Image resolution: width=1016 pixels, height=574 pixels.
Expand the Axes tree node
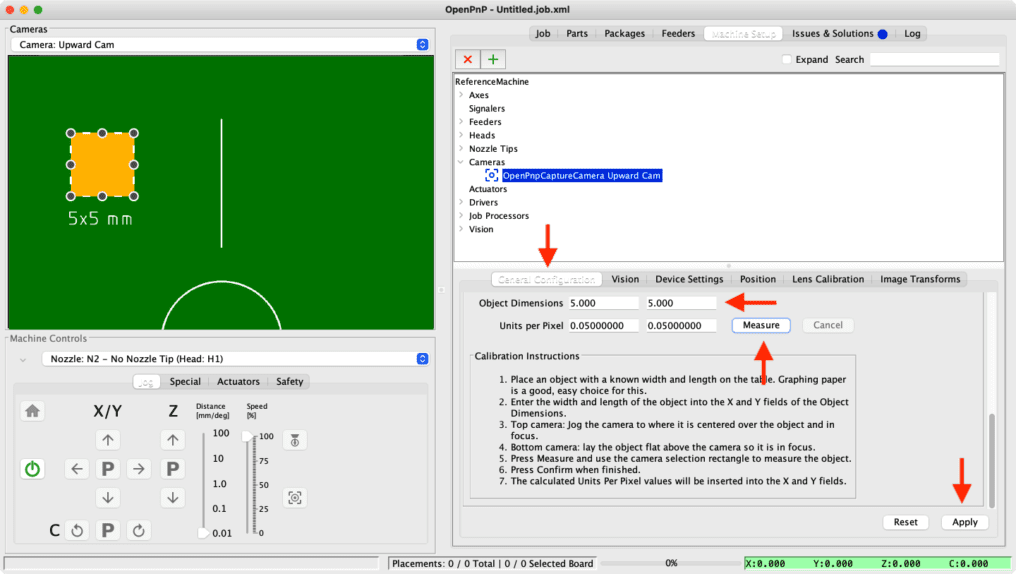461,95
